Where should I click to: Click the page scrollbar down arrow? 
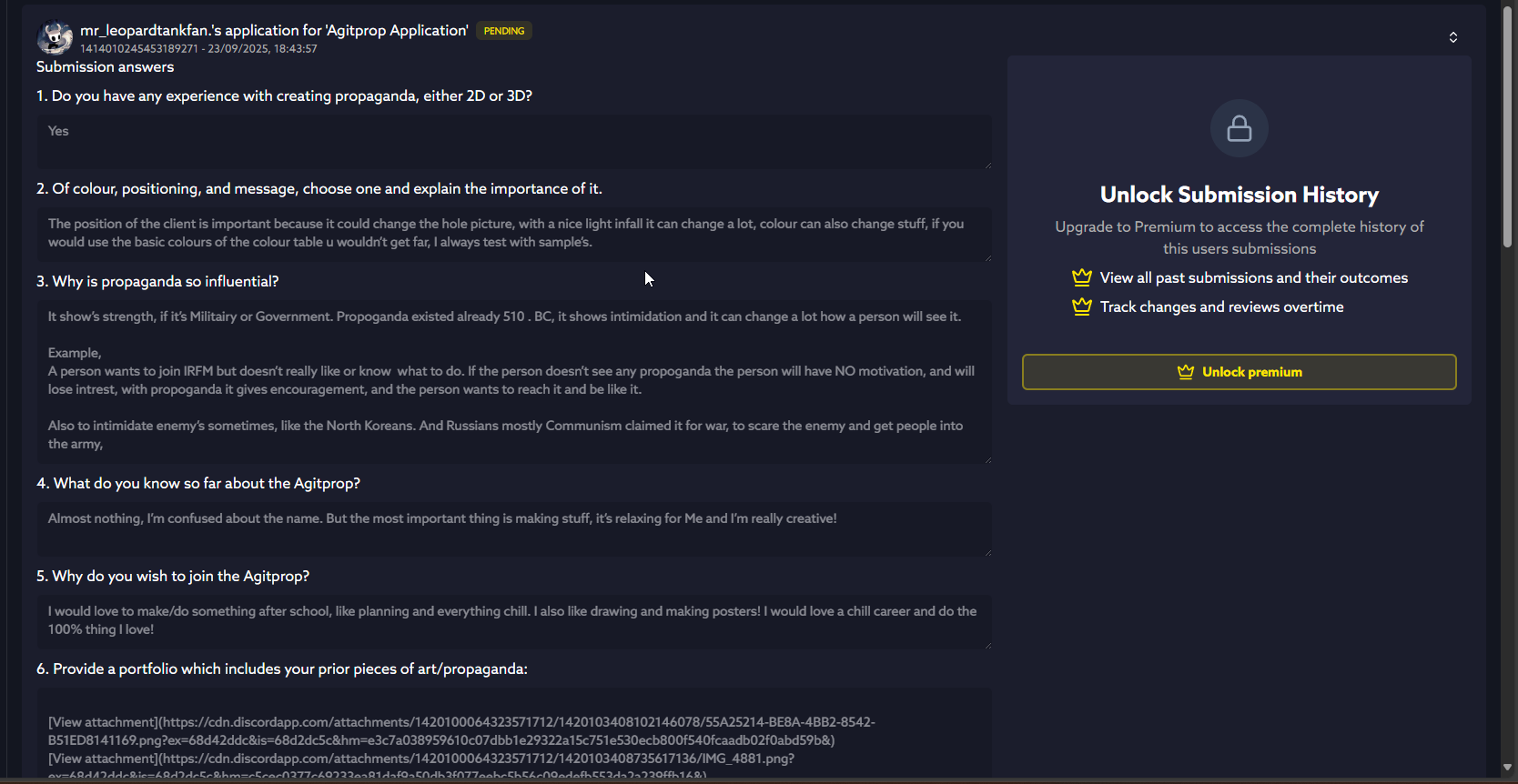[x=1507, y=768]
